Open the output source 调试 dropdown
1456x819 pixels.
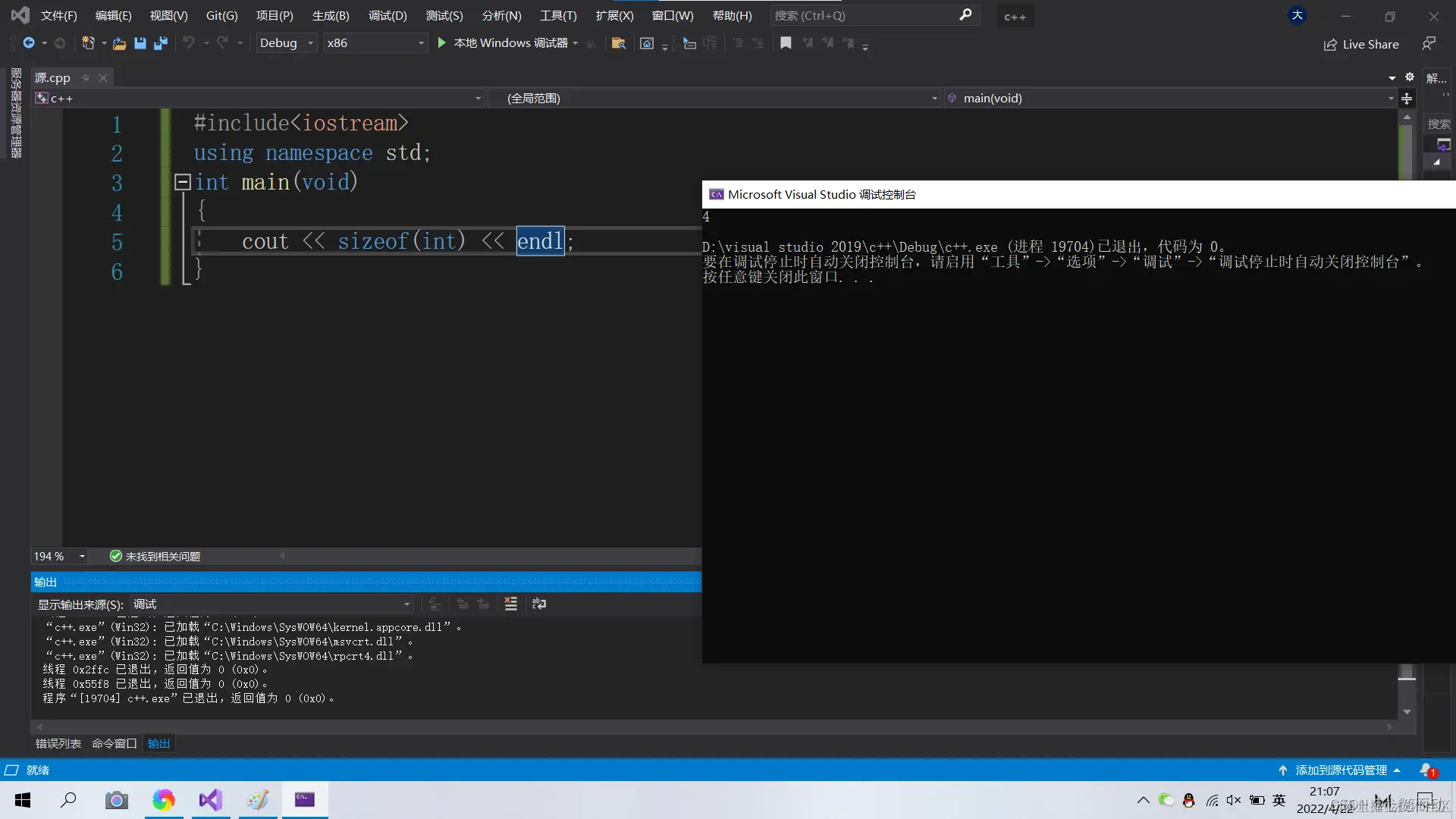point(406,604)
